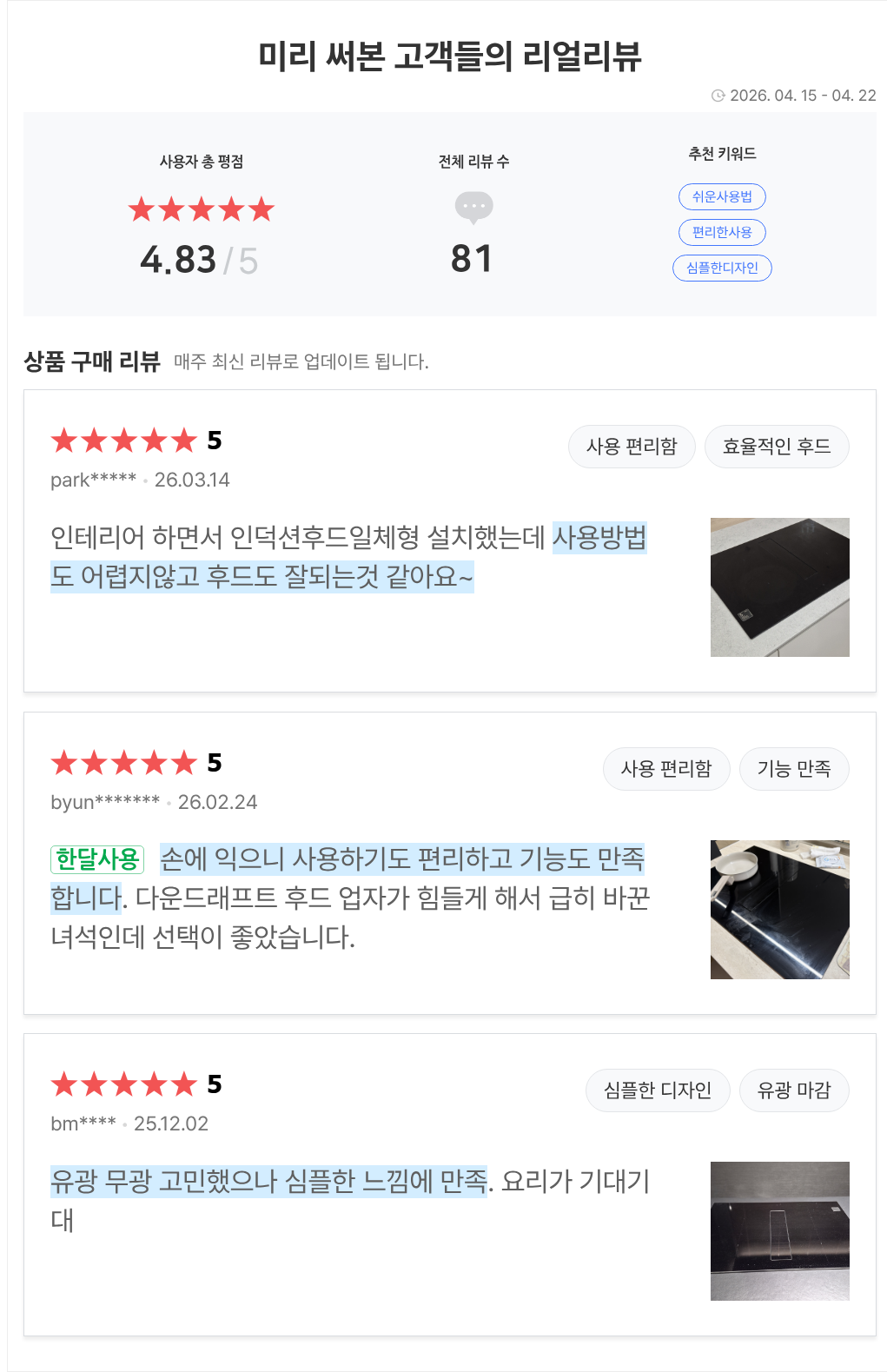Click the byun******** reviewer name
The height and width of the screenshot is (1372, 887).
(105, 802)
